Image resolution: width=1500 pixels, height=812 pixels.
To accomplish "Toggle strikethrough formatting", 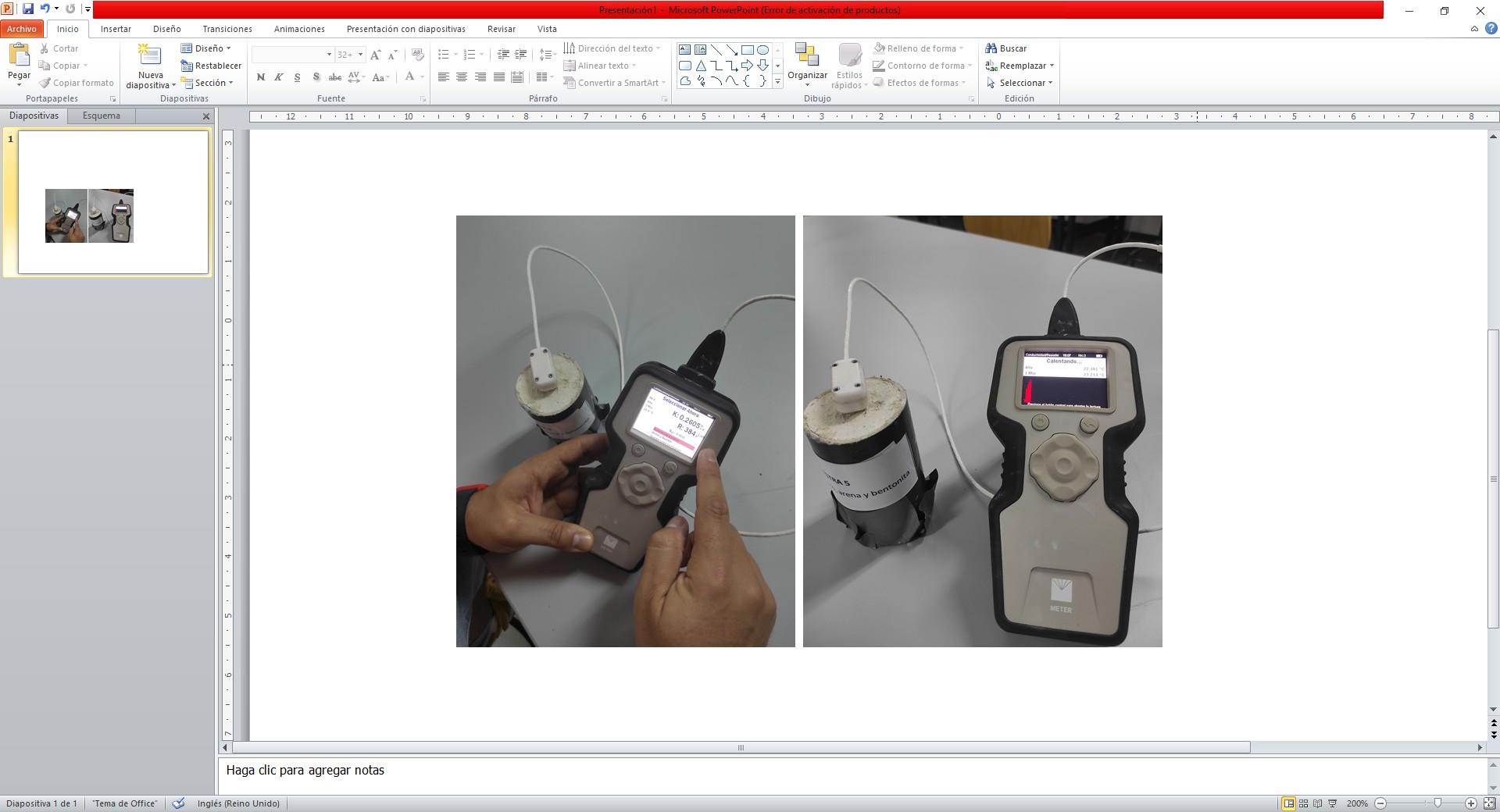I will point(334,77).
